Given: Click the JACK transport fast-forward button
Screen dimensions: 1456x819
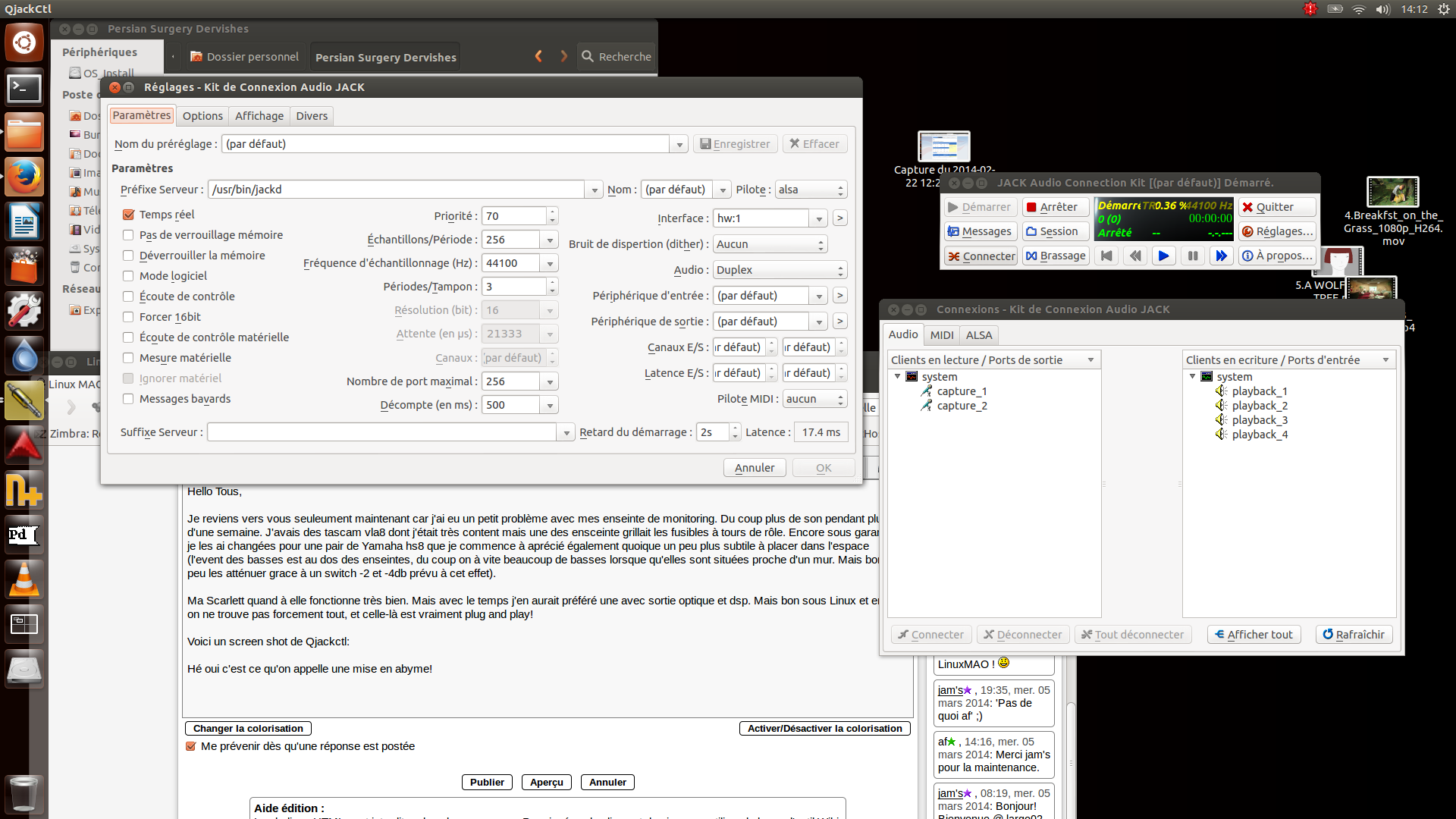Looking at the screenshot, I should (x=1221, y=256).
